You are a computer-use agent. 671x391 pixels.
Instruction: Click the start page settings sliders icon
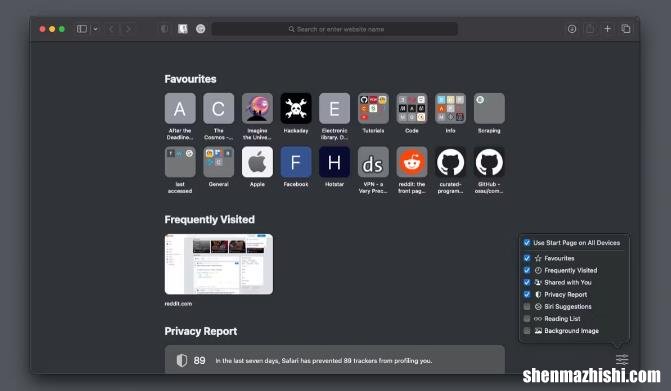(x=622, y=359)
